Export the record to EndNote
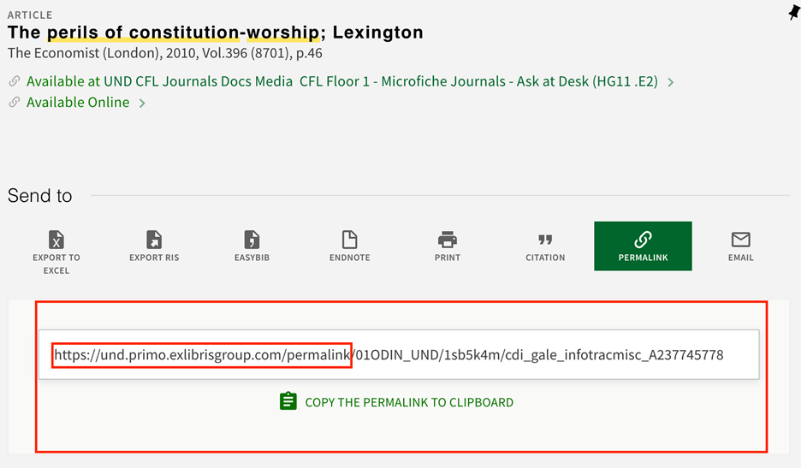801x468 pixels. click(x=349, y=246)
